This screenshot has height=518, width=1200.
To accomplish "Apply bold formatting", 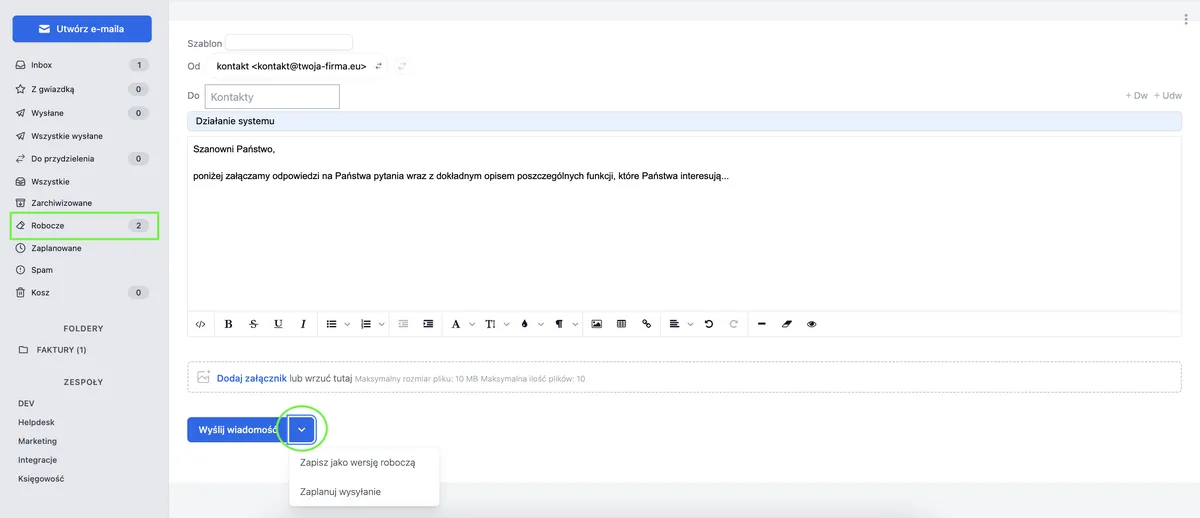I will tap(228, 324).
